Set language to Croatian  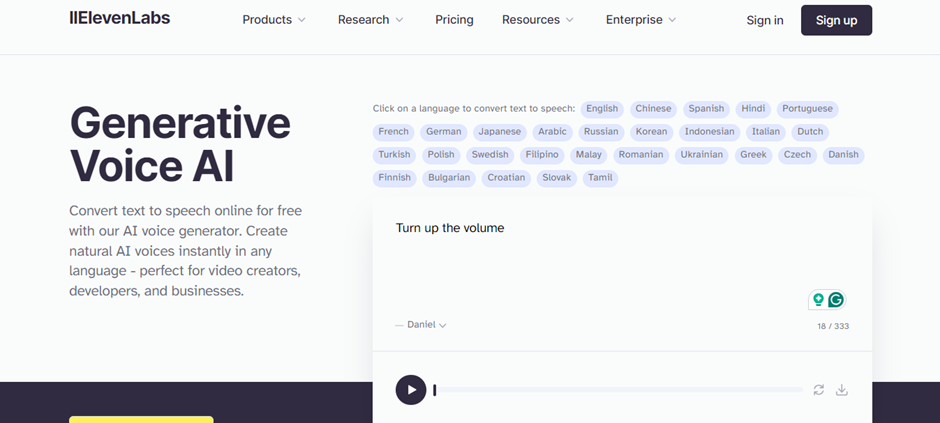click(x=506, y=177)
